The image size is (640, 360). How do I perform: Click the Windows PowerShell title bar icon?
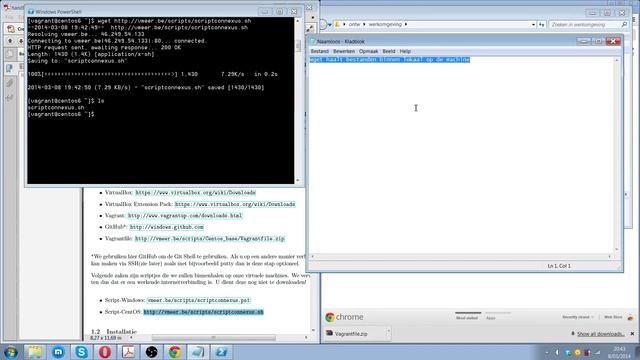click(x=31, y=12)
